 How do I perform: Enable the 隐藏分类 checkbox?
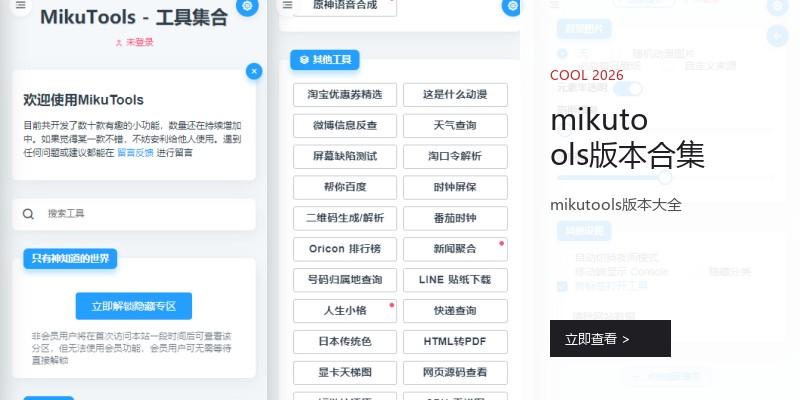(696, 272)
